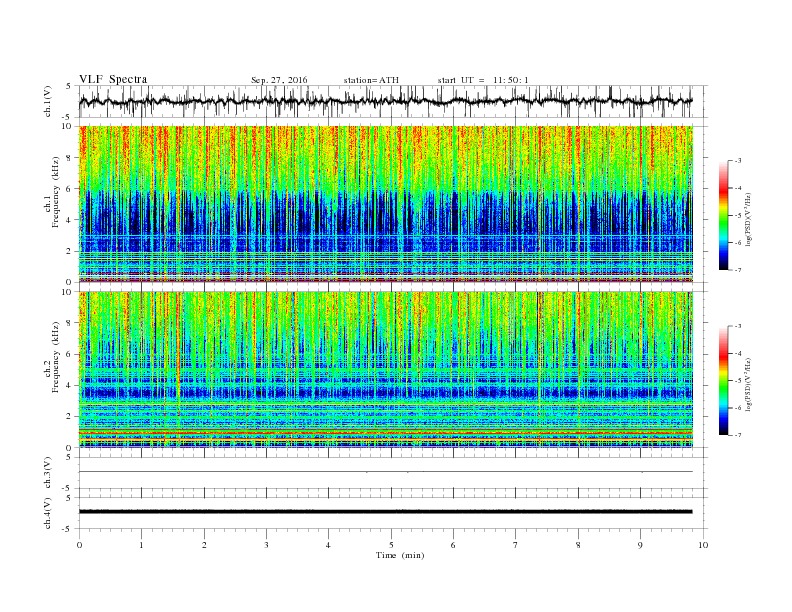
Task: Click the ch.2 PSD color scale bar
Action: (723, 381)
